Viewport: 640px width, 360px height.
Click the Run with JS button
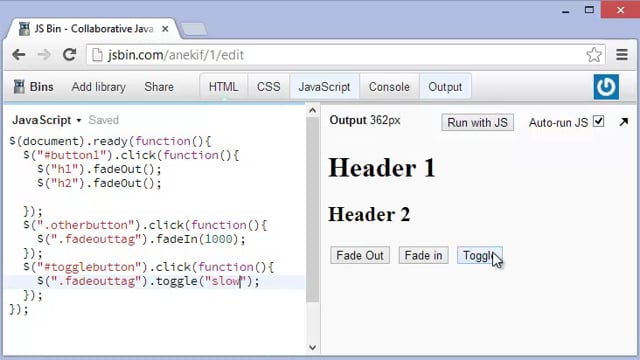tap(478, 122)
